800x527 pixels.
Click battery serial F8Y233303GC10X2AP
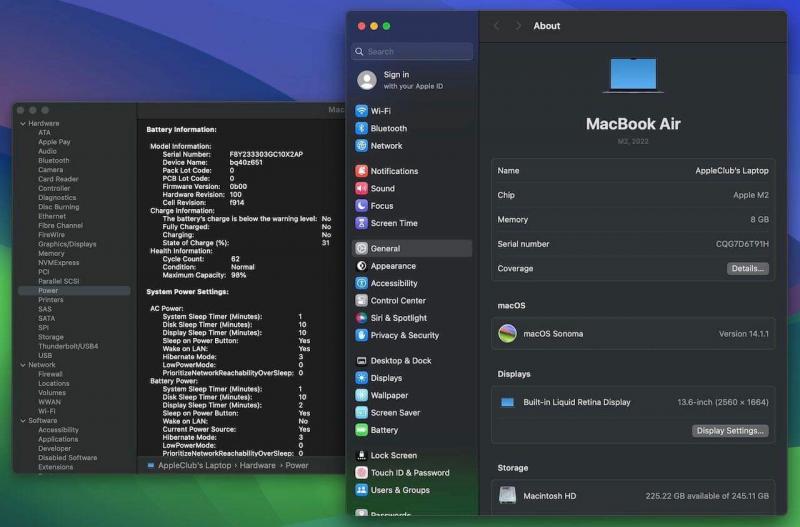(x=266, y=155)
